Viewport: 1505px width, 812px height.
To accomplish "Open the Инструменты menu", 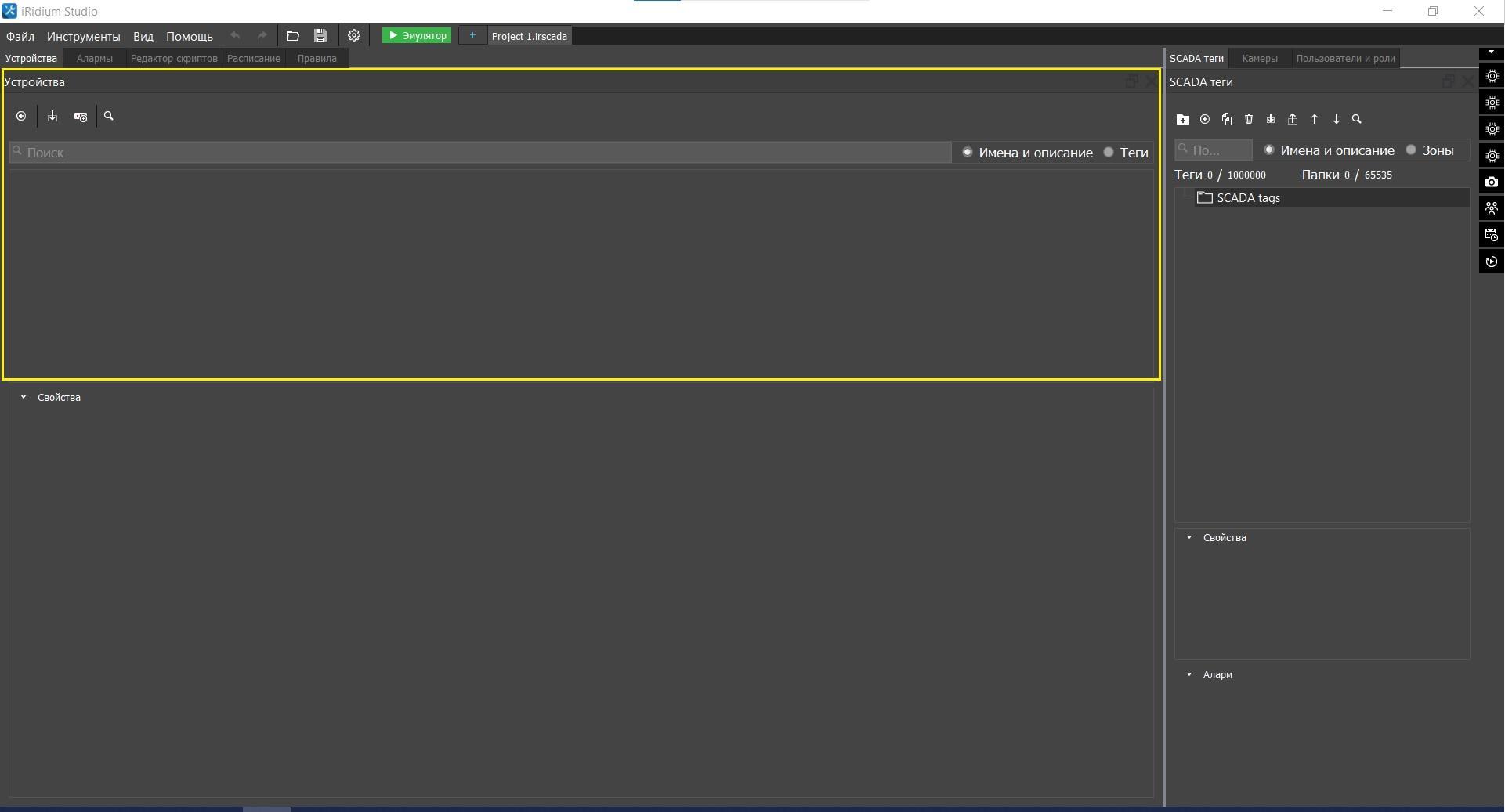I will [83, 37].
